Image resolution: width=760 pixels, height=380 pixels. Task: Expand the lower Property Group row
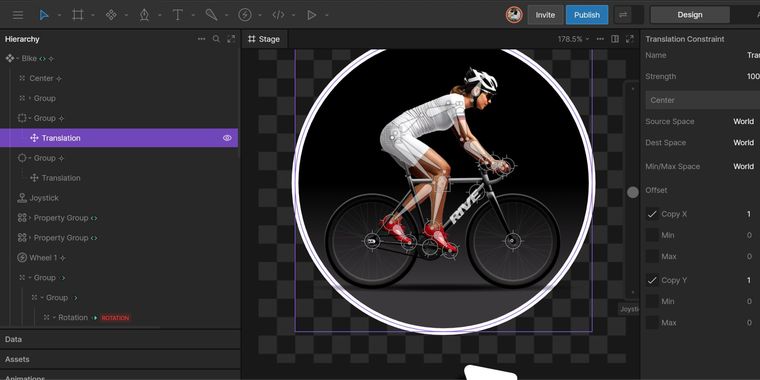[30, 238]
